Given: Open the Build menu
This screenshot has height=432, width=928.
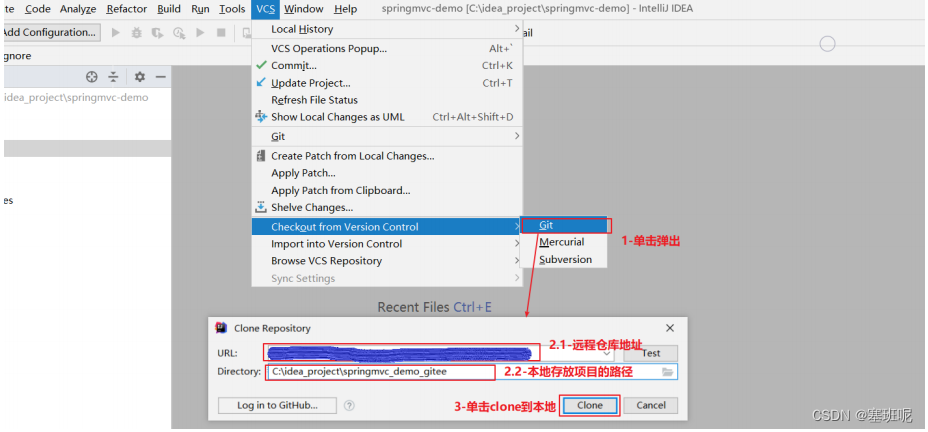Looking at the screenshot, I should pos(169,9).
